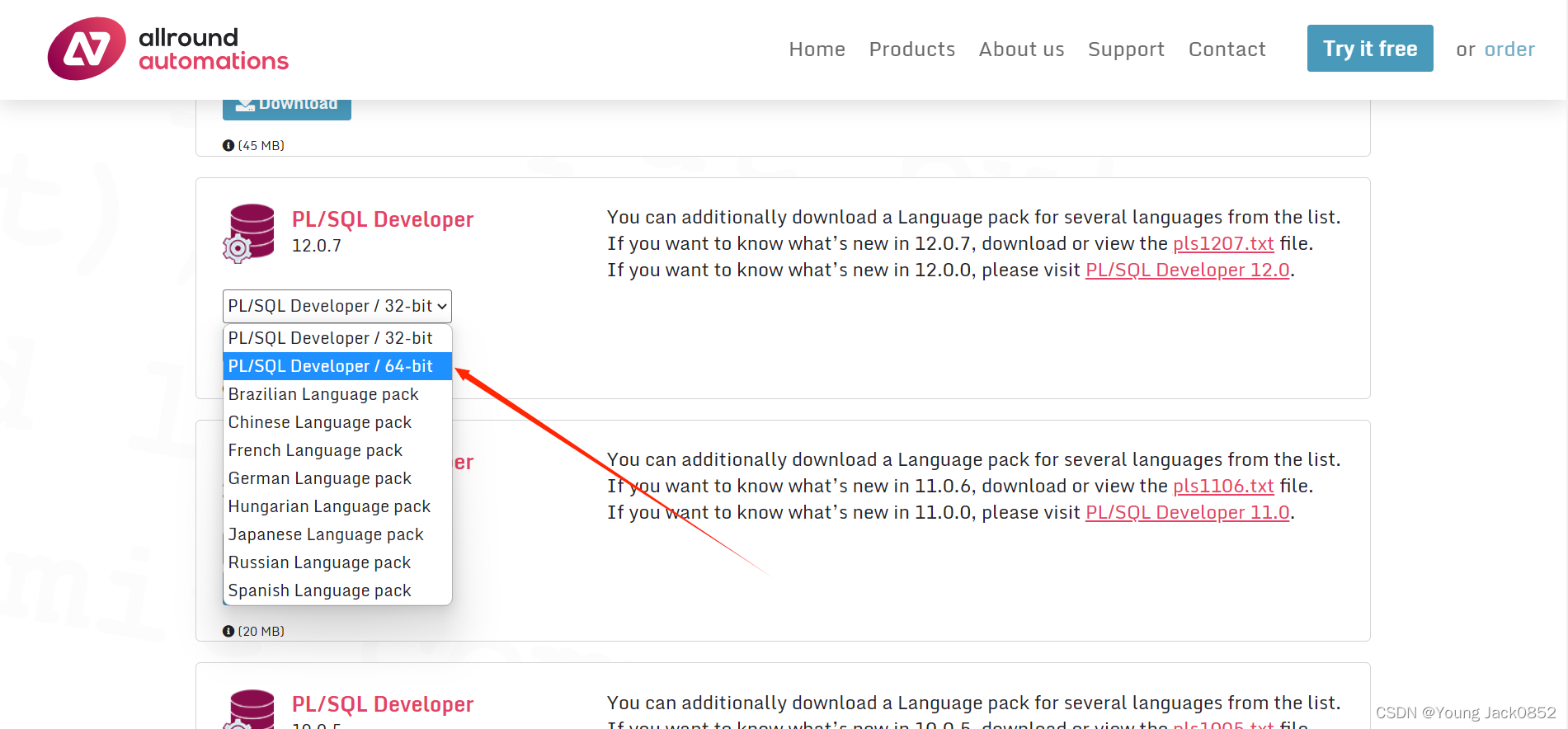Choose Russian Language pack
The image size is (1568, 729).
click(x=337, y=562)
